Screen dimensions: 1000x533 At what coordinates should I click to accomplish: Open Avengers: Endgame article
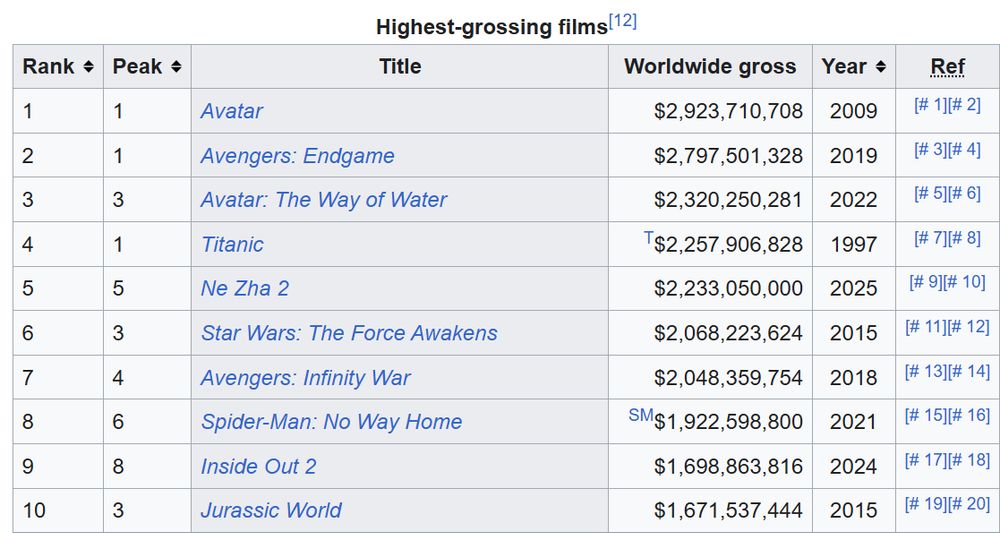(x=298, y=156)
